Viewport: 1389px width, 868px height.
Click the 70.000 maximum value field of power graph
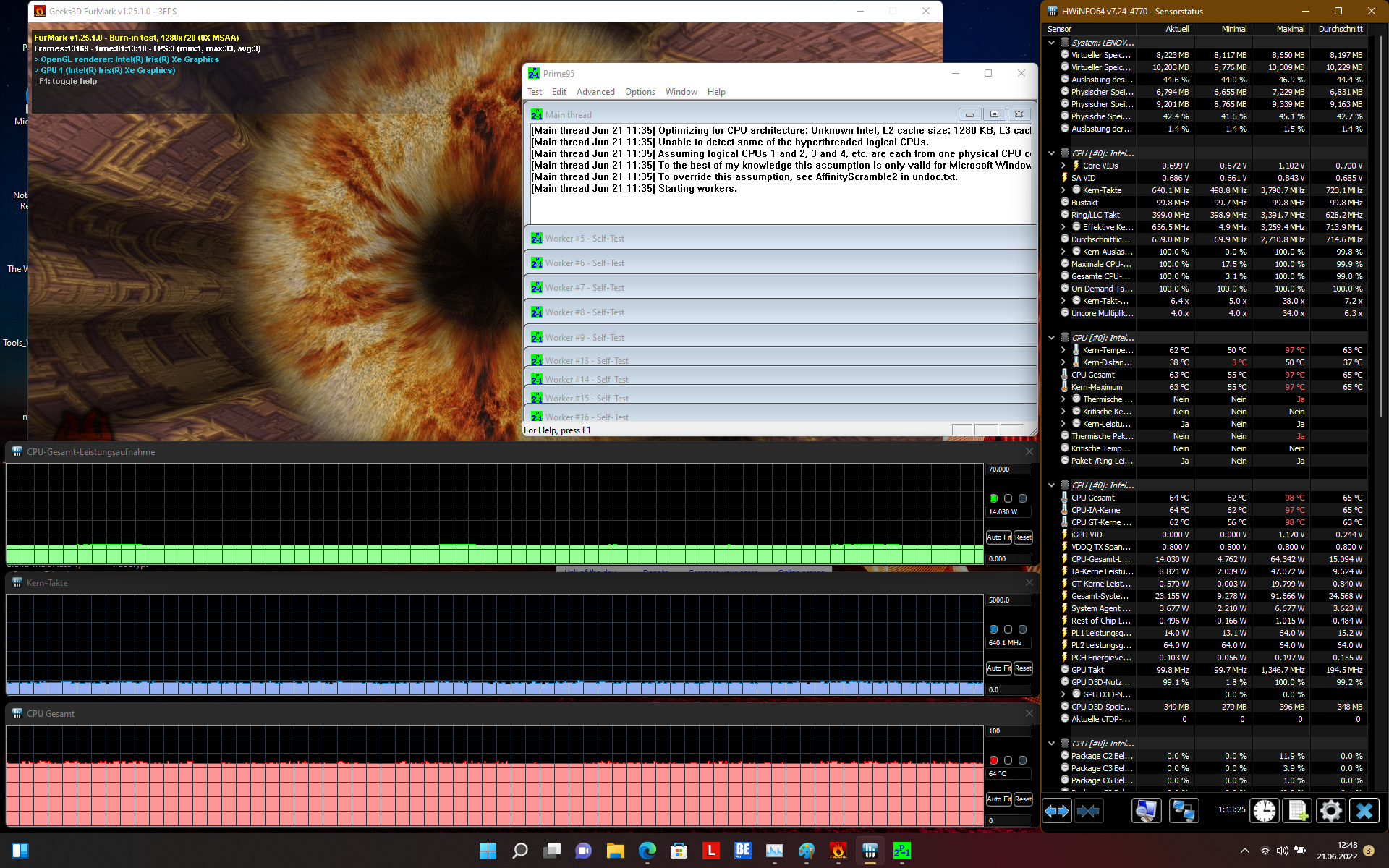[x=1008, y=469]
